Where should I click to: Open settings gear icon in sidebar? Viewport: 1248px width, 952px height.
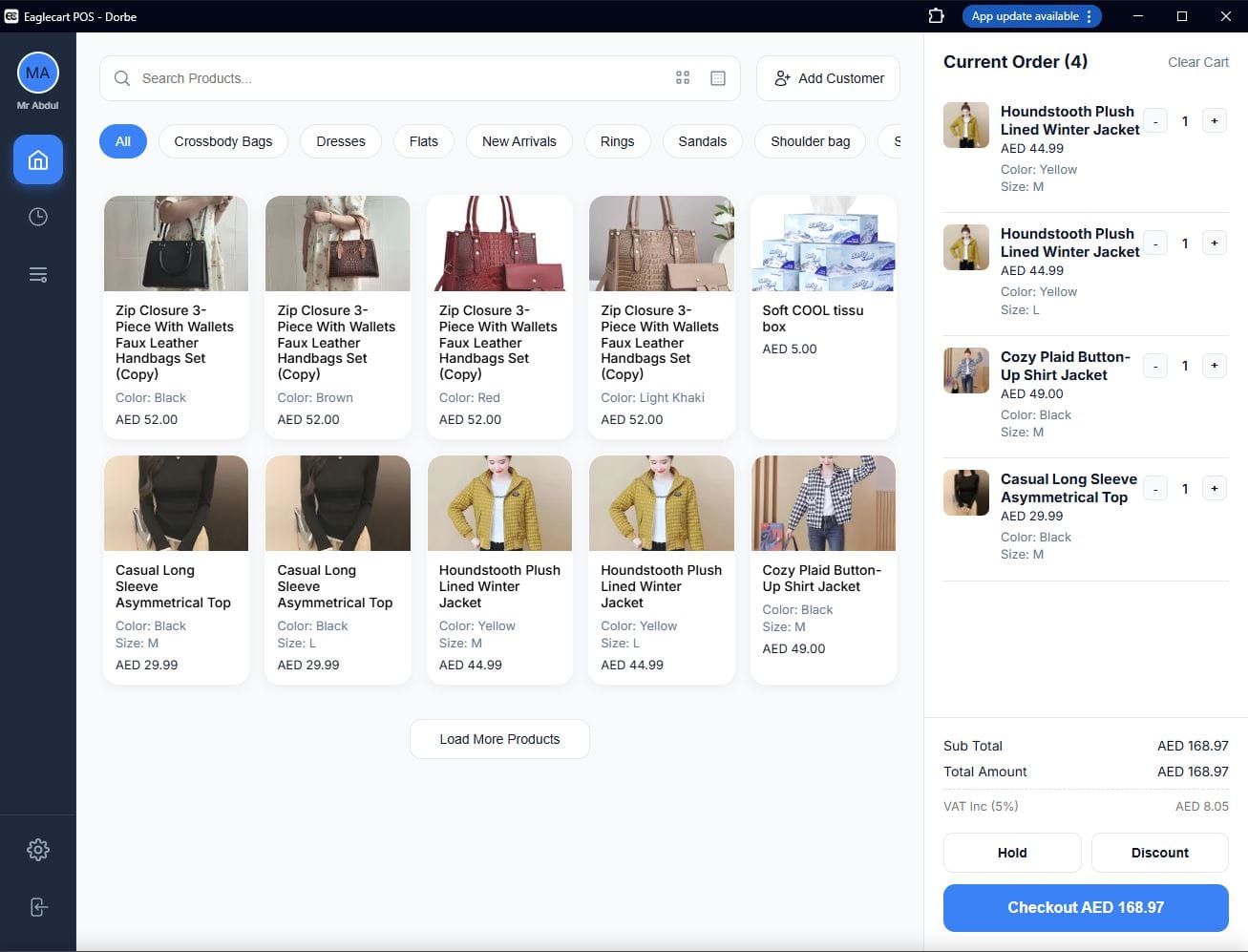38,850
